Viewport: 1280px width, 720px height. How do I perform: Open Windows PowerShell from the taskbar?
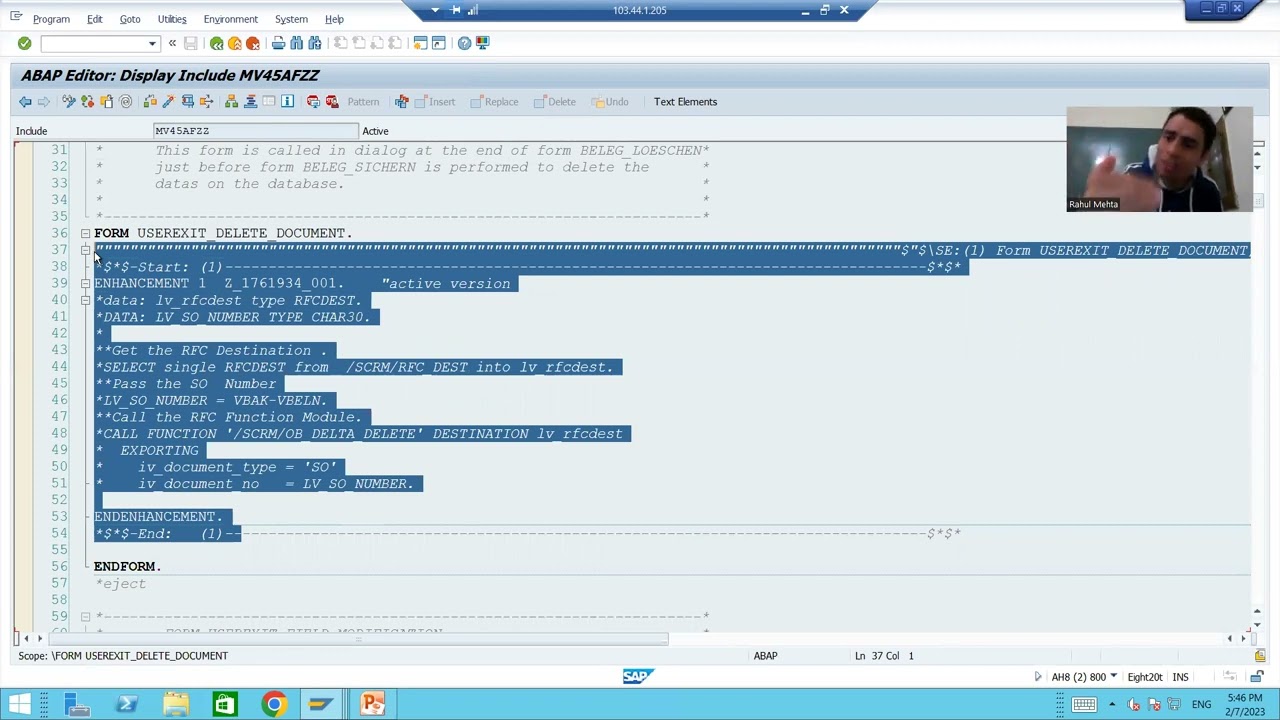coord(126,705)
